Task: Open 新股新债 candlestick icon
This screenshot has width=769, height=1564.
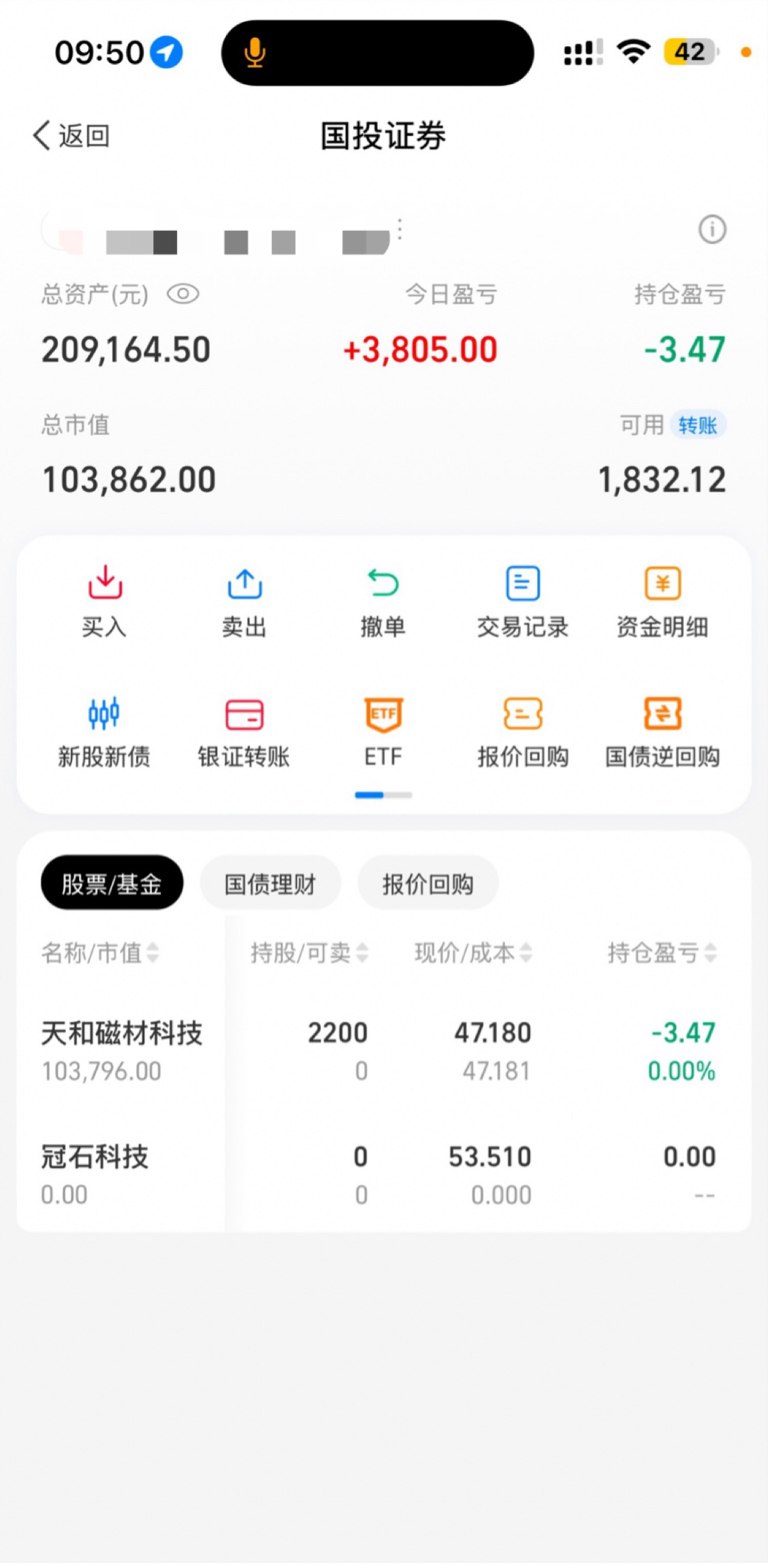Action: [x=104, y=714]
